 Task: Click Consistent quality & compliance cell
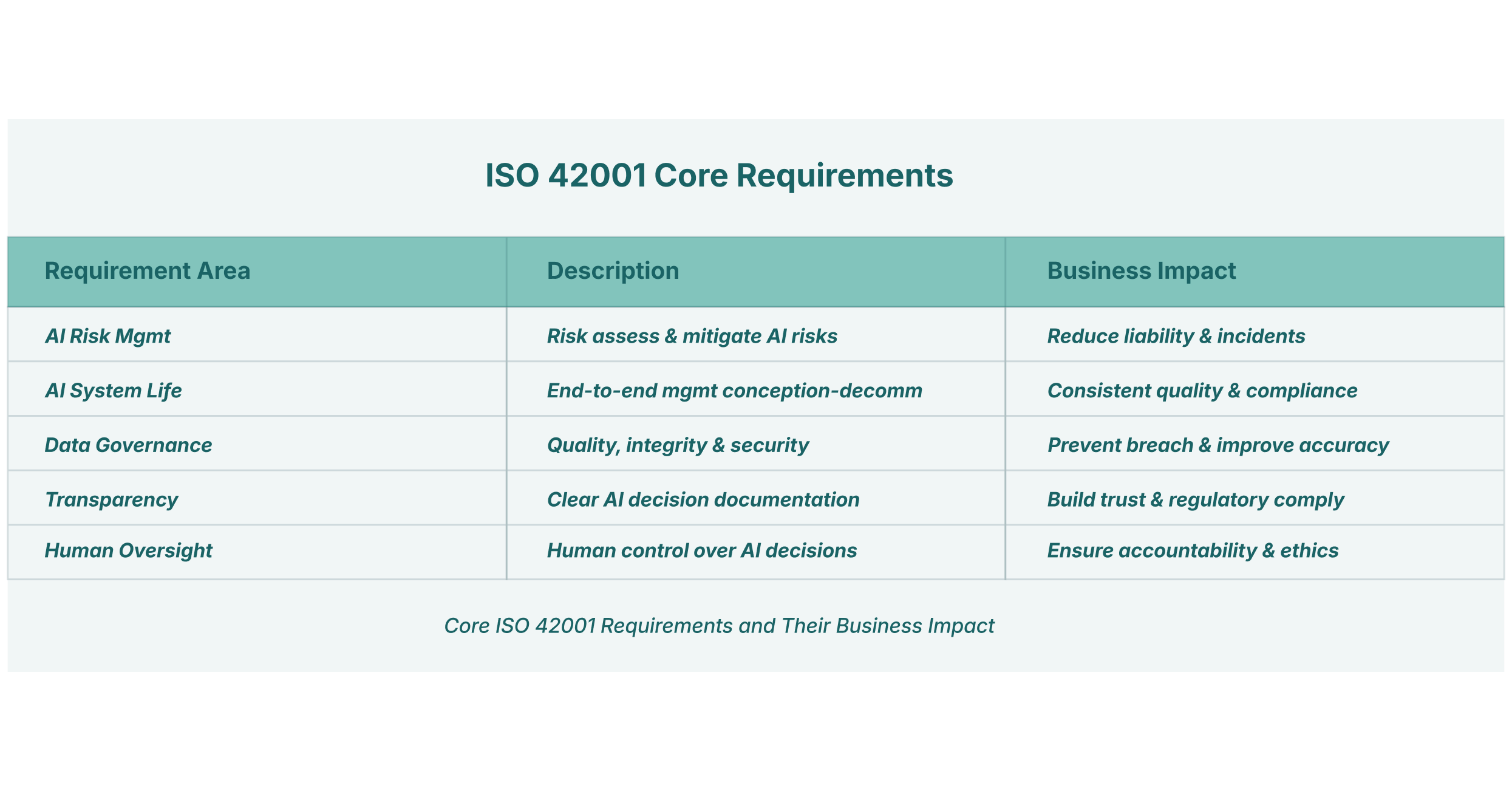[x=1202, y=391]
